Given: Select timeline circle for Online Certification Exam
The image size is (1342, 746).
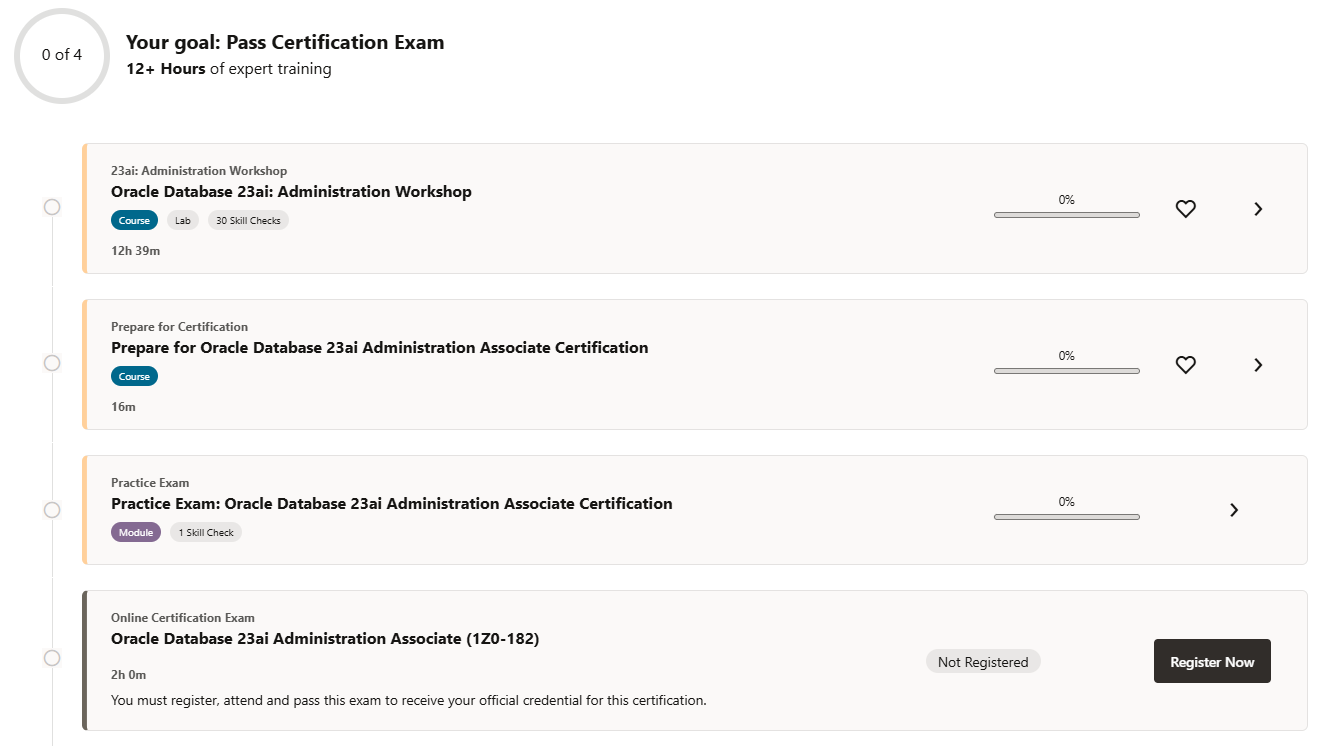Looking at the screenshot, I should click(52, 658).
